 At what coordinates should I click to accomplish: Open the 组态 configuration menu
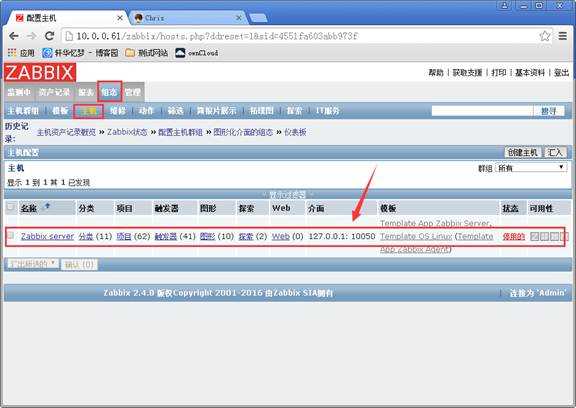tap(109, 92)
